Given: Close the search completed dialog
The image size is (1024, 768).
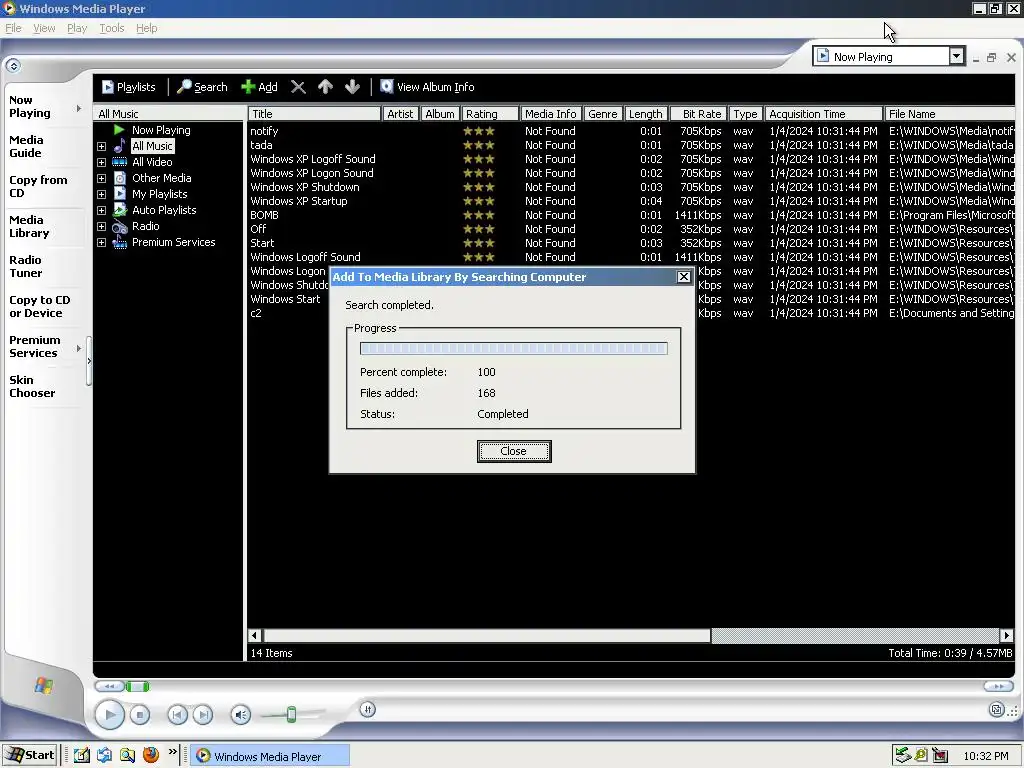Looking at the screenshot, I should click(514, 451).
